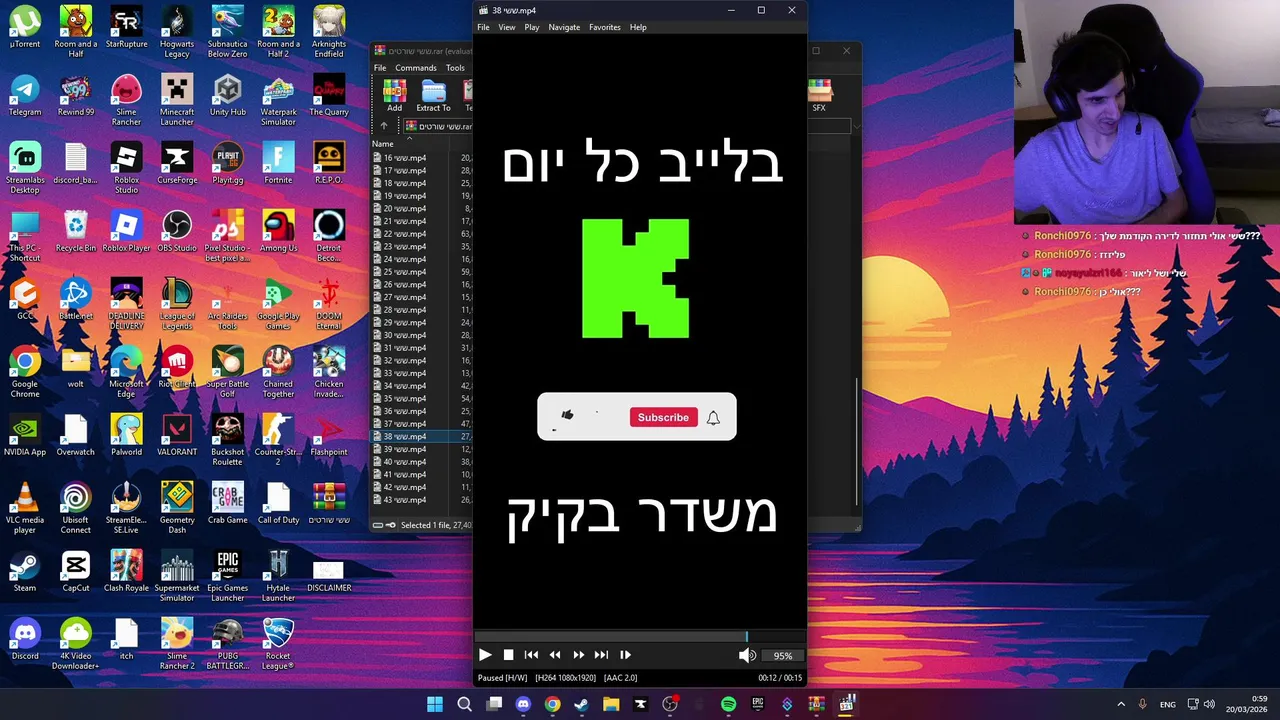Open the media player View menu
This screenshot has width=1280, height=720.
(507, 27)
